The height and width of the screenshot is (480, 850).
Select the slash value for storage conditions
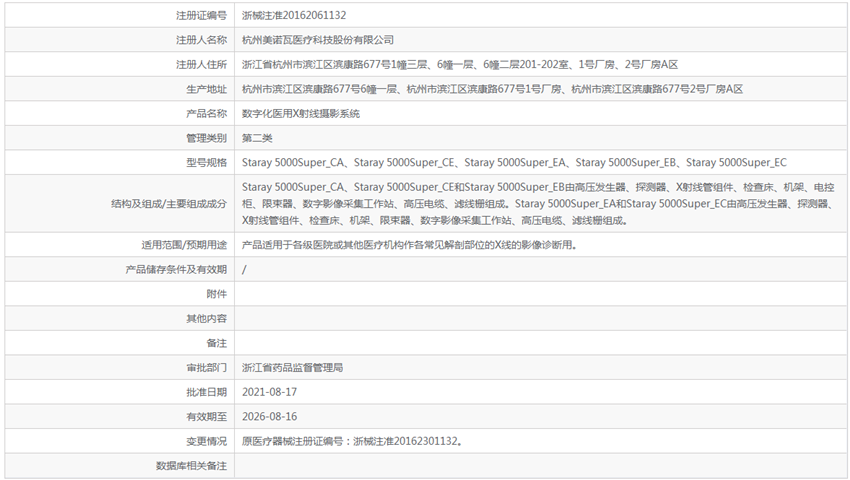click(244, 270)
